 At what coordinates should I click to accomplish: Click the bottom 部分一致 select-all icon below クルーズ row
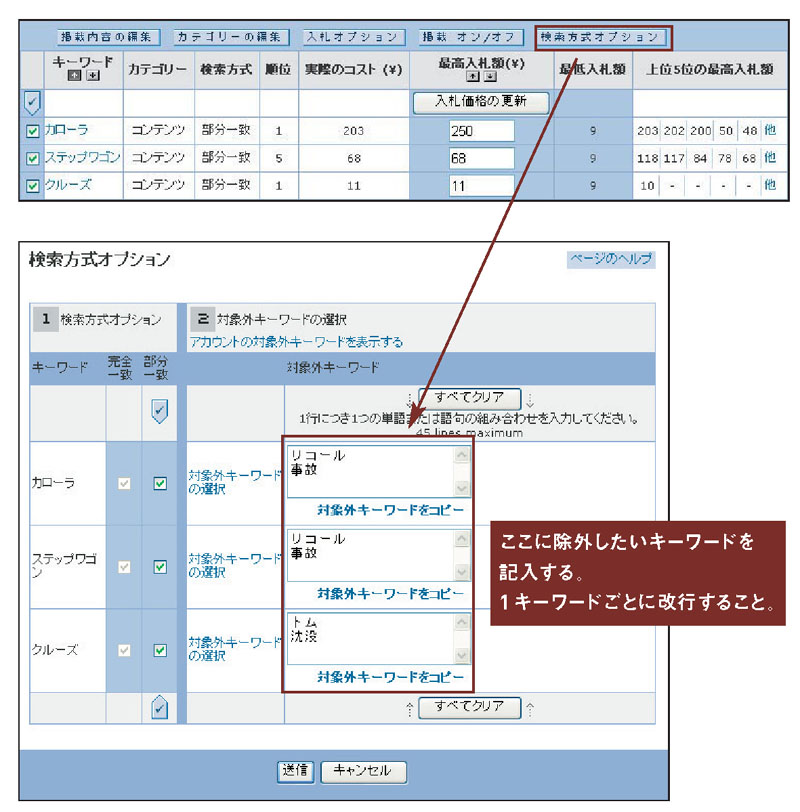(159, 706)
